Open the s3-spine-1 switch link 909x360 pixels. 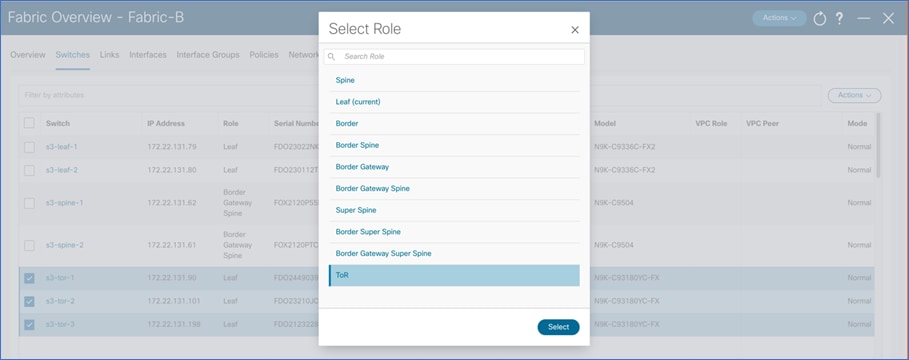pos(64,203)
